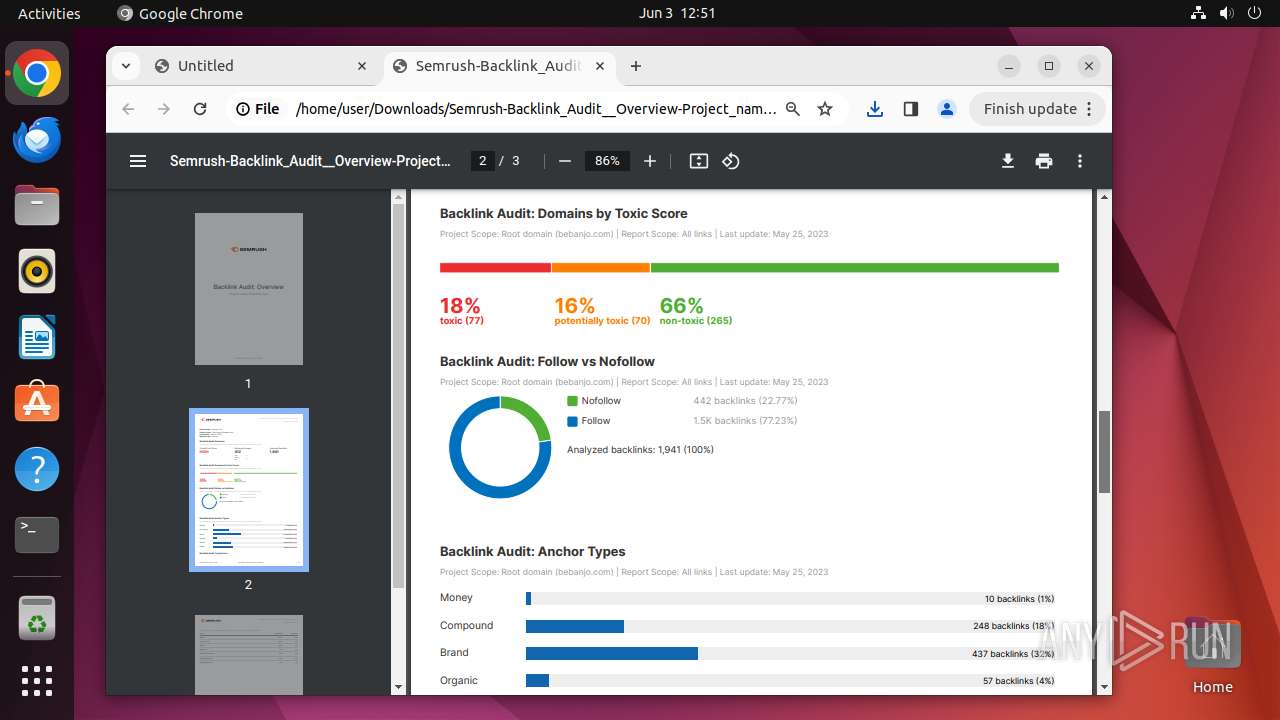1280x720 pixels.
Task: Go back with browser back arrow
Action: pyautogui.click(x=128, y=109)
